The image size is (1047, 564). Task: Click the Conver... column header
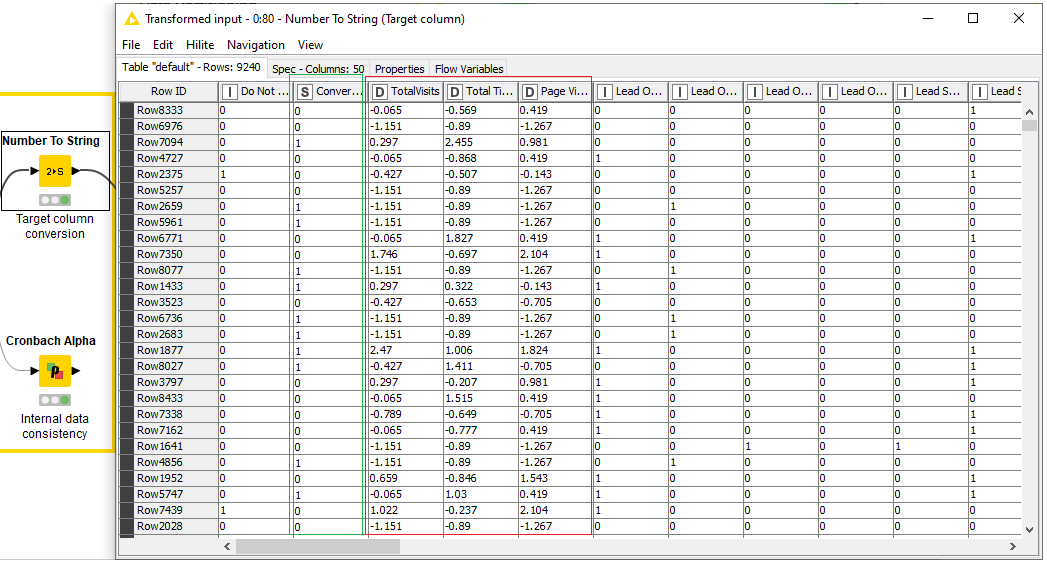[331, 91]
